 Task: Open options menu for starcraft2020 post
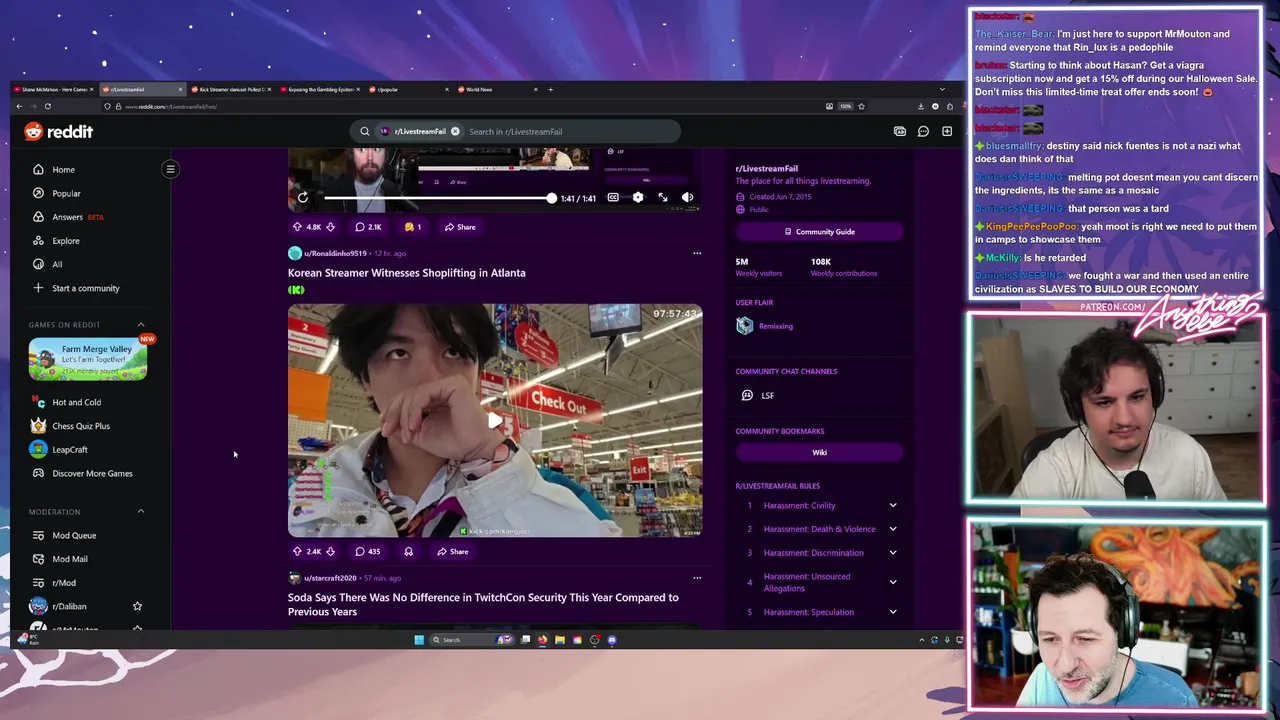tap(697, 578)
